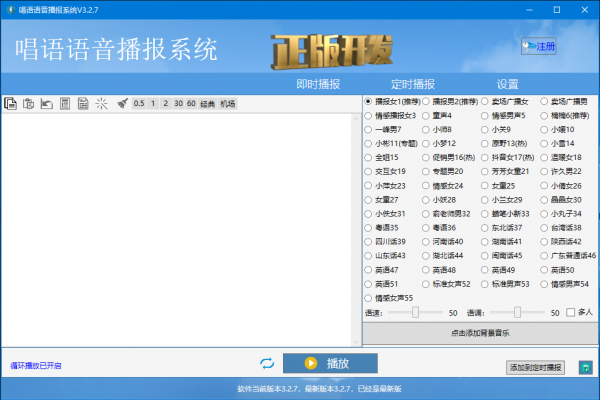This screenshot has width=600, height=400.
Task: Select the 小妖28 voice
Action: [439, 200]
